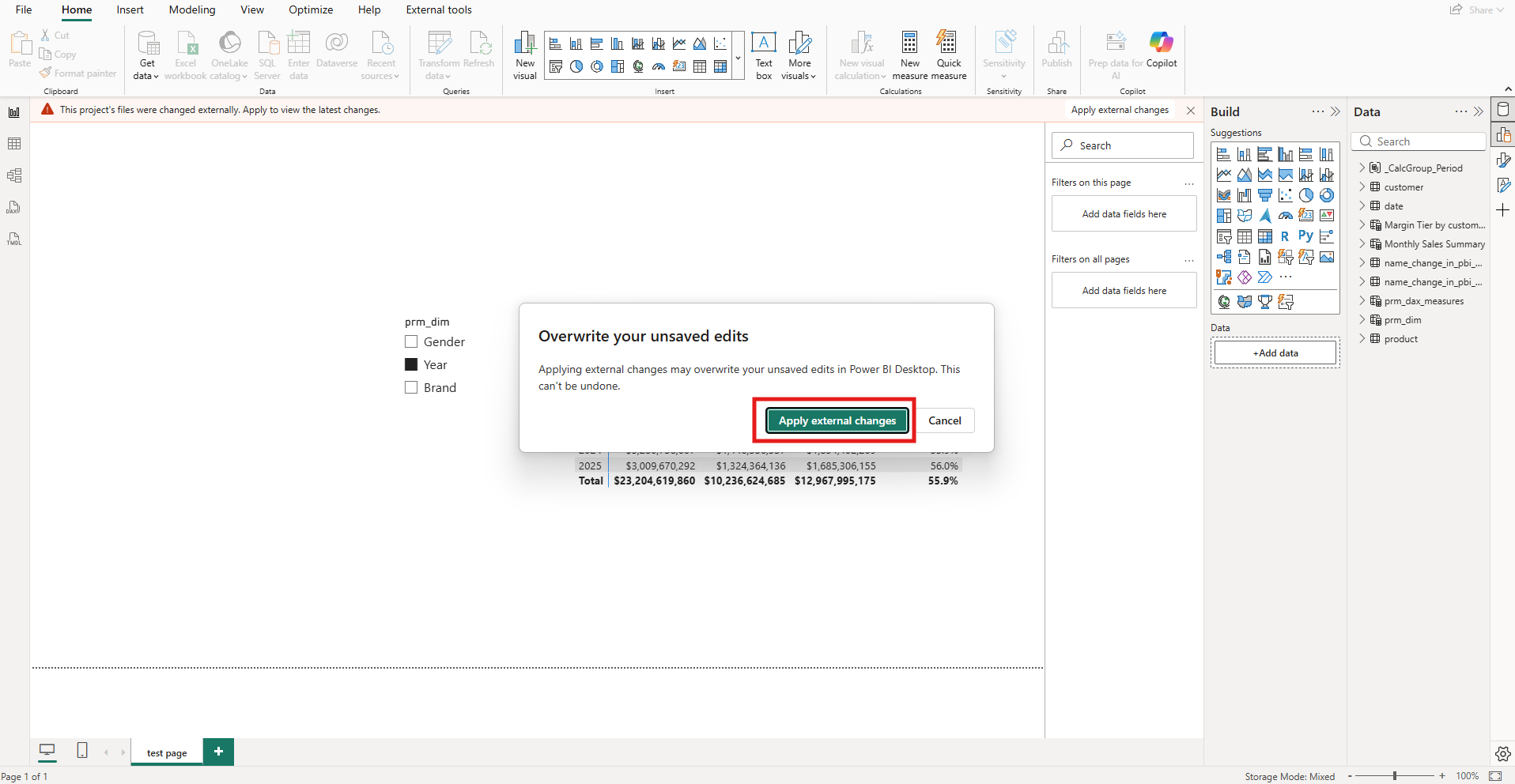1515x784 pixels.
Task: Open TMDL view in left sidebar
Action: [14, 239]
